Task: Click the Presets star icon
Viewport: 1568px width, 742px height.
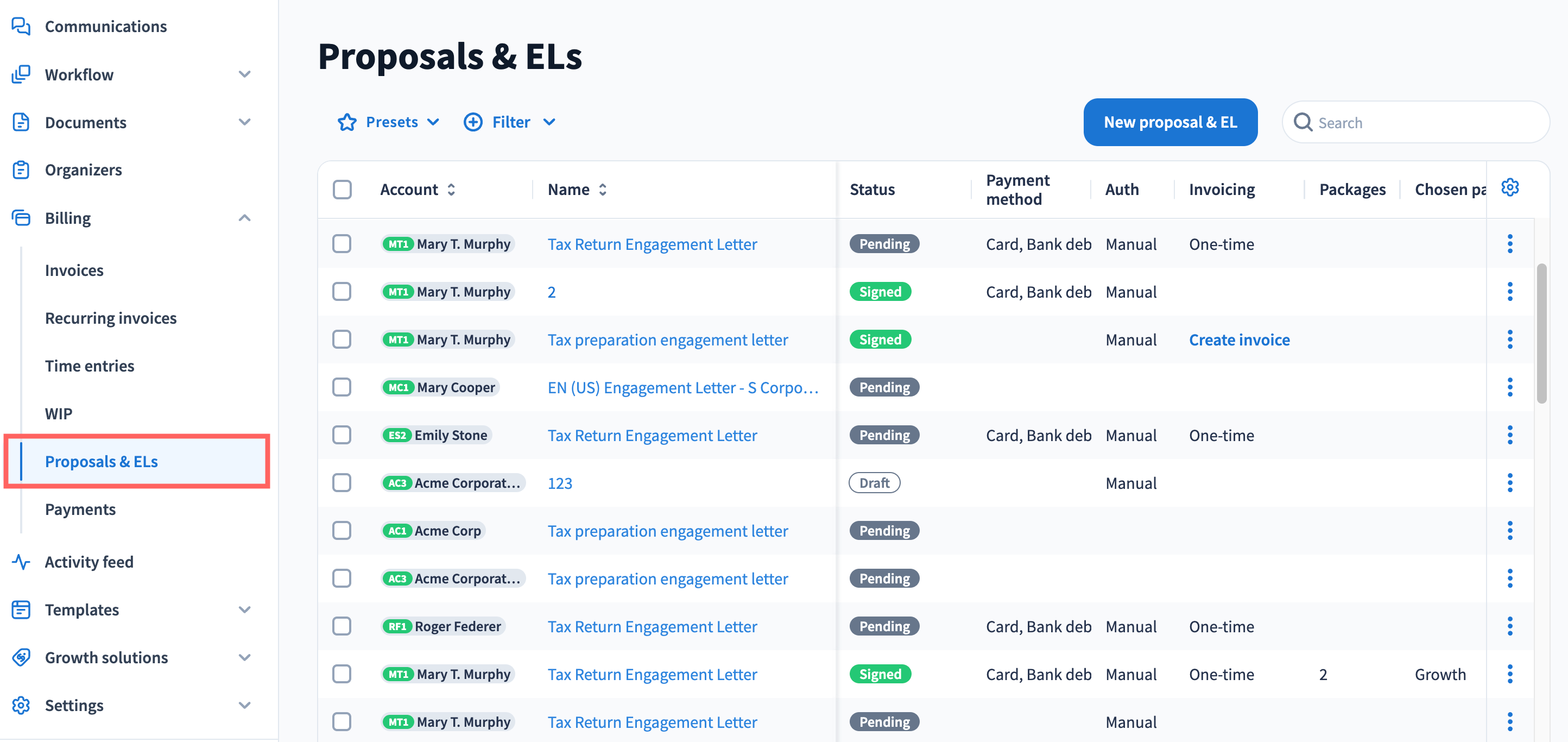Action: coord(347,122)
